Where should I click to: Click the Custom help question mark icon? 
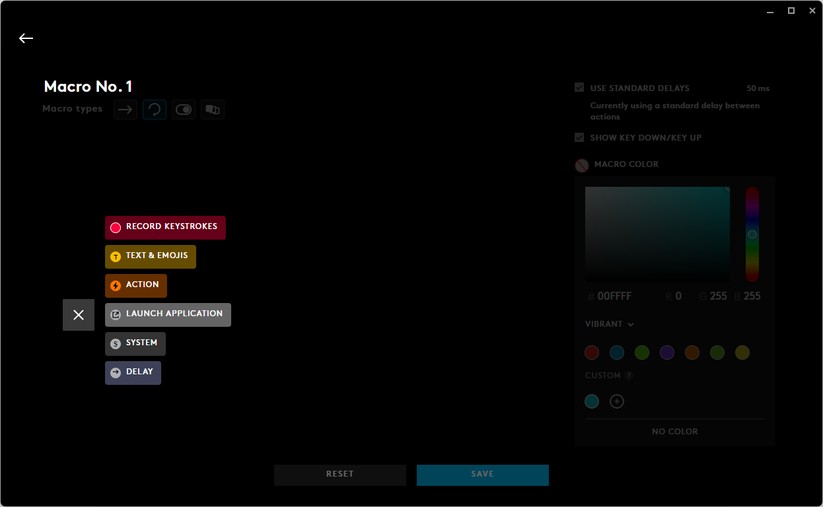click(629, 375)
